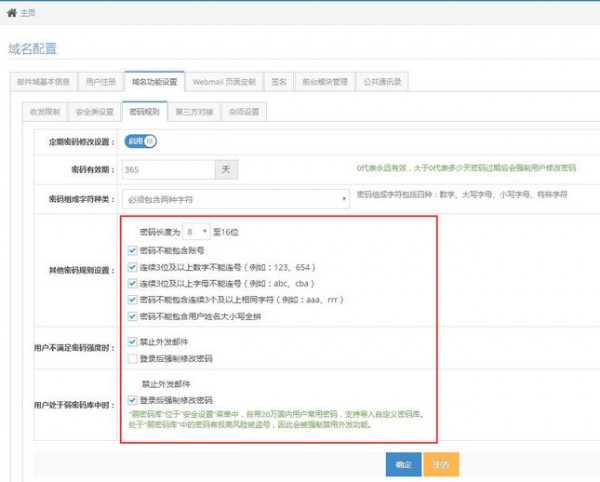Click the blue 确定 button
Screen dimensions: 600x482
(403, 464)
